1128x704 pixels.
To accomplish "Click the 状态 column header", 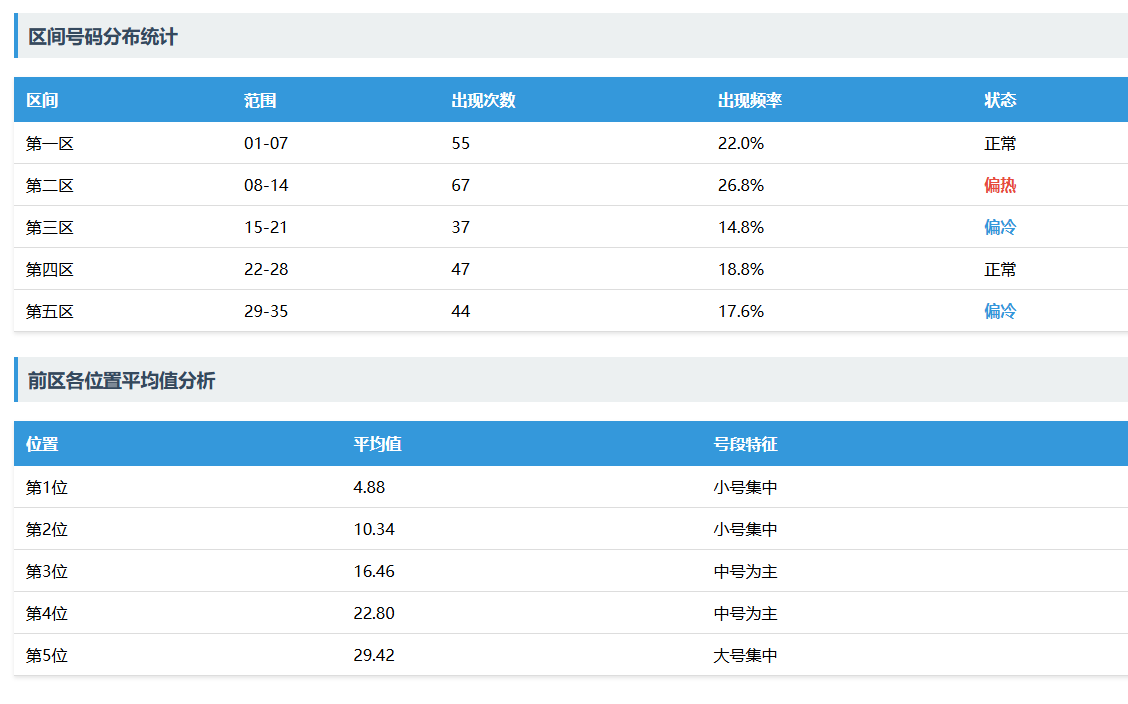I will 1000,100.
